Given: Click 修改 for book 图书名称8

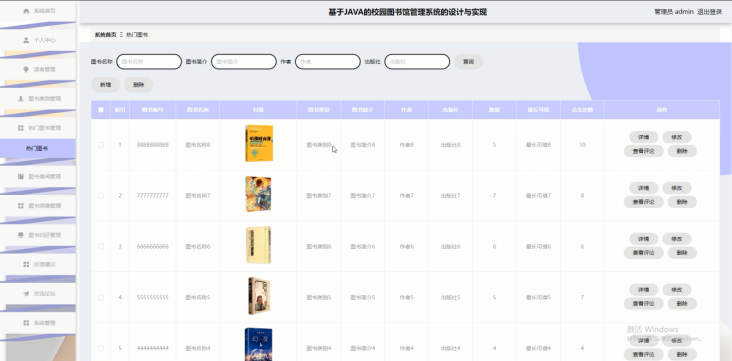Looking at the screenshot, I should [677, 137].
